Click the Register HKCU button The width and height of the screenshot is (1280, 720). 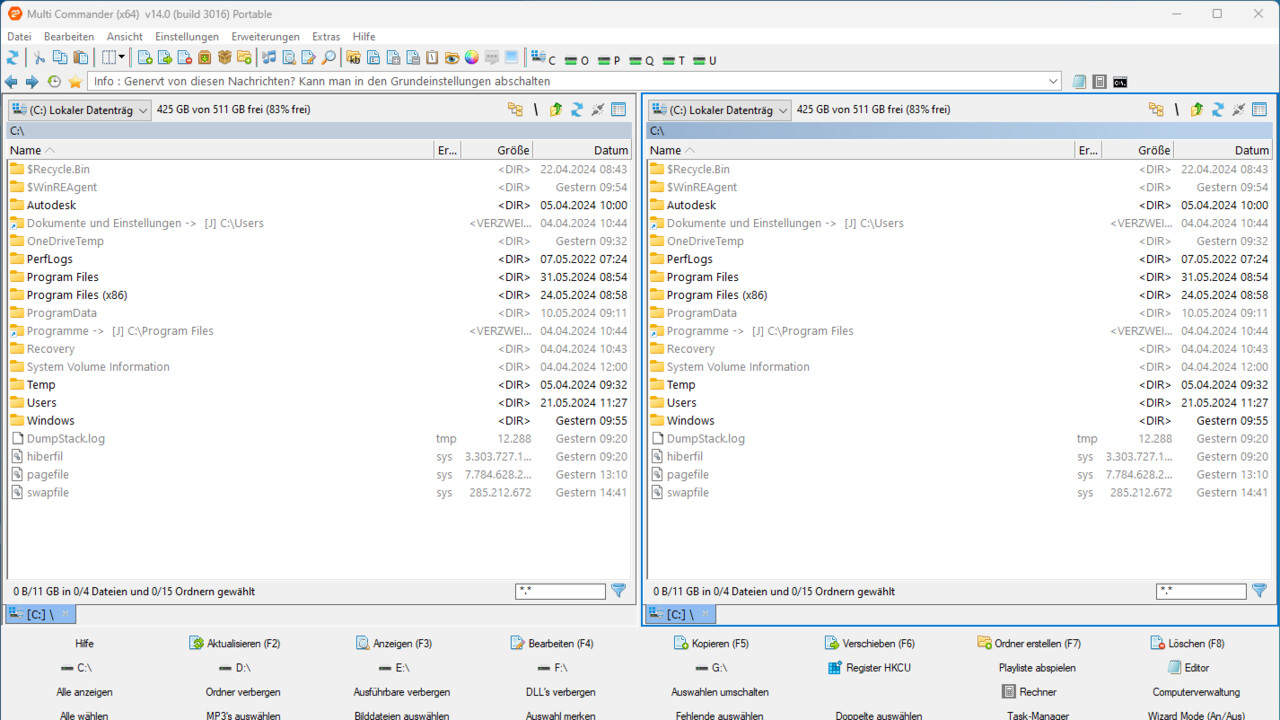[869, 668]
